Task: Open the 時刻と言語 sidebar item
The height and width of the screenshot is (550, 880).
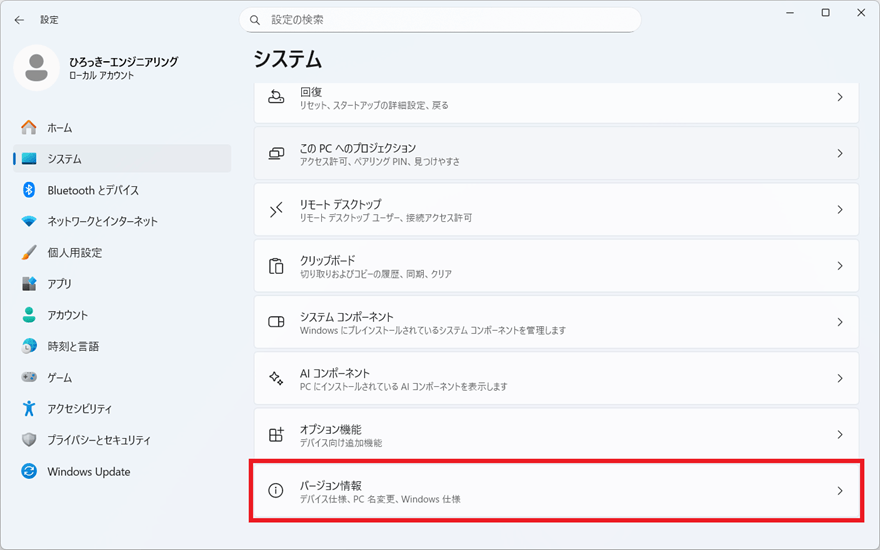Action: tap(72, 346)
